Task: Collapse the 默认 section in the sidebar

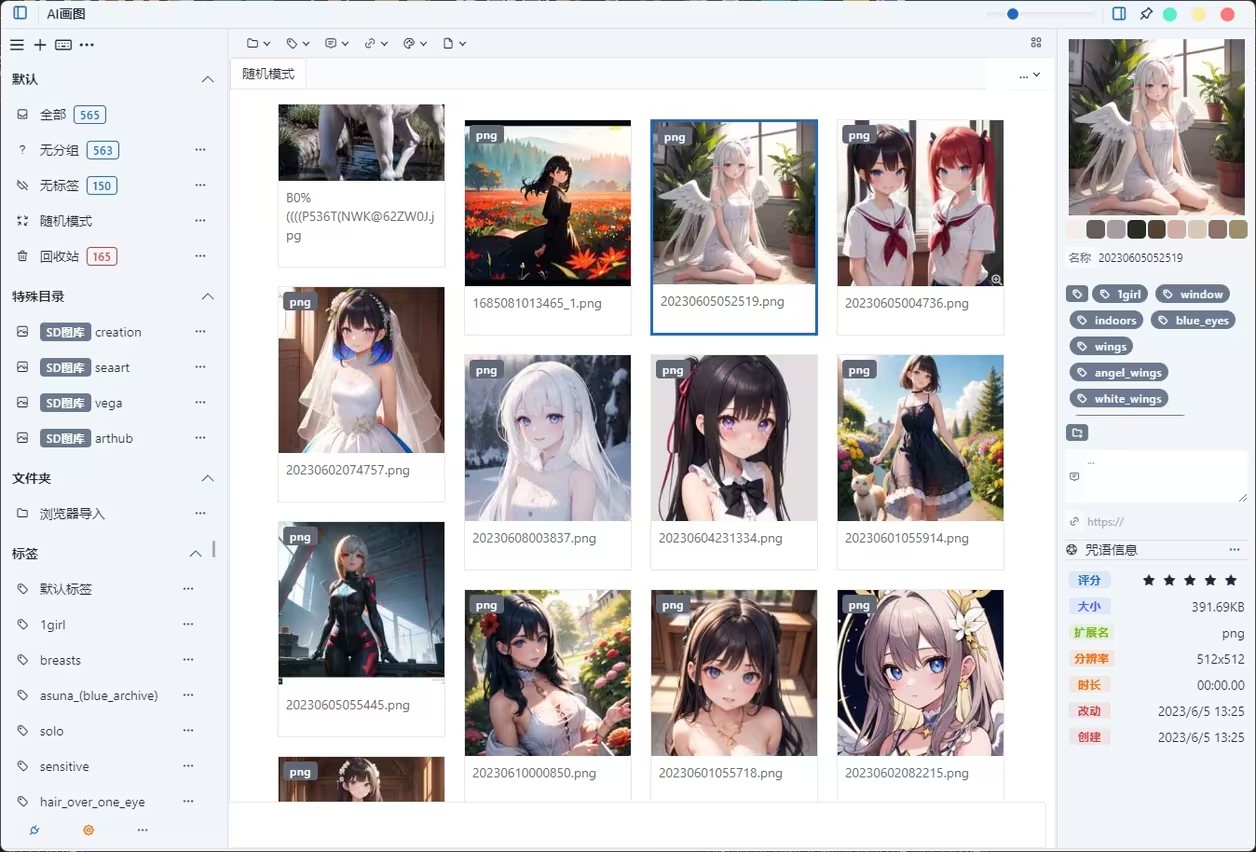Action: pyautogui.click(x=207, y=79)
